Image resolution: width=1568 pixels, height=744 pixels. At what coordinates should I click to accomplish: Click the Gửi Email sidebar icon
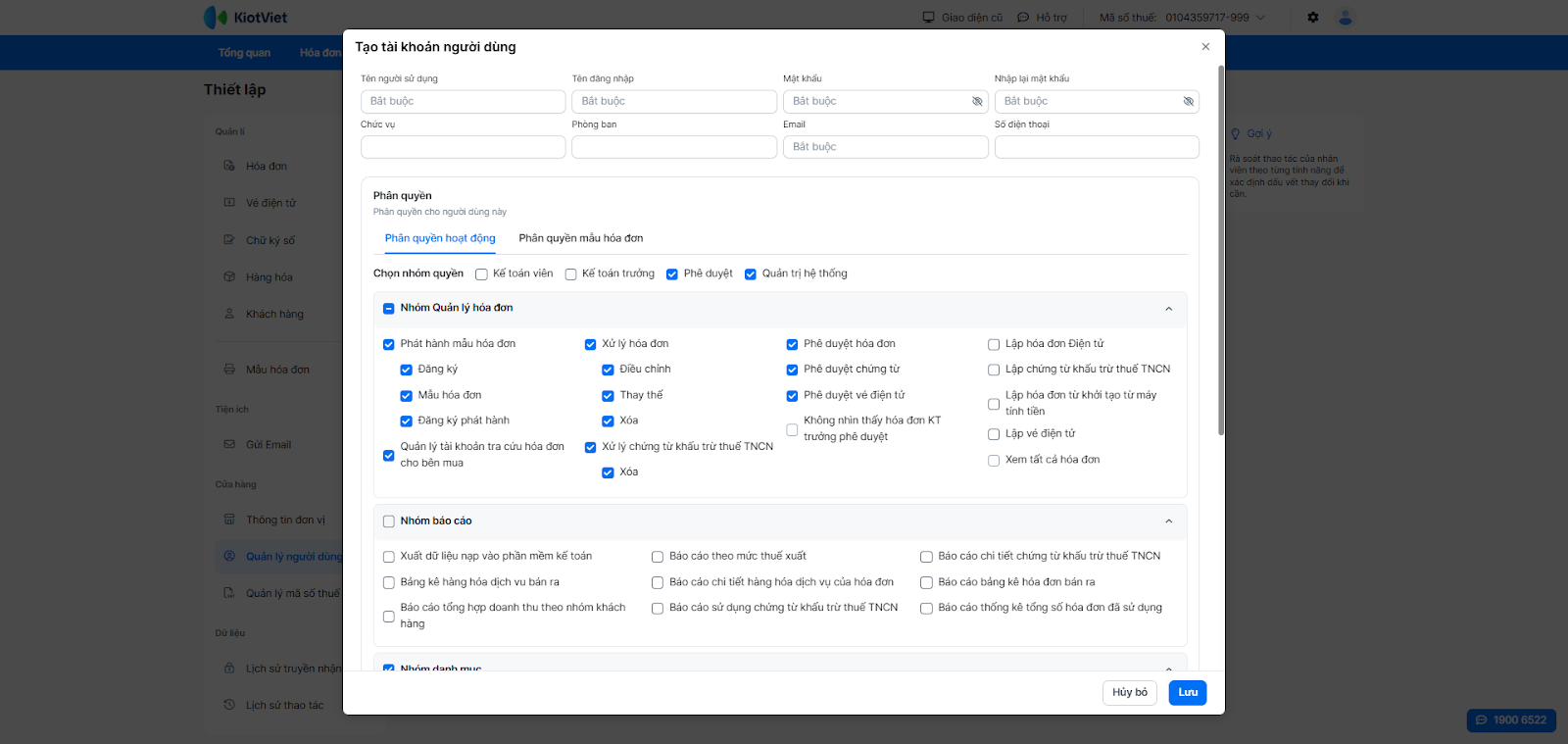(x=229, y=444)
